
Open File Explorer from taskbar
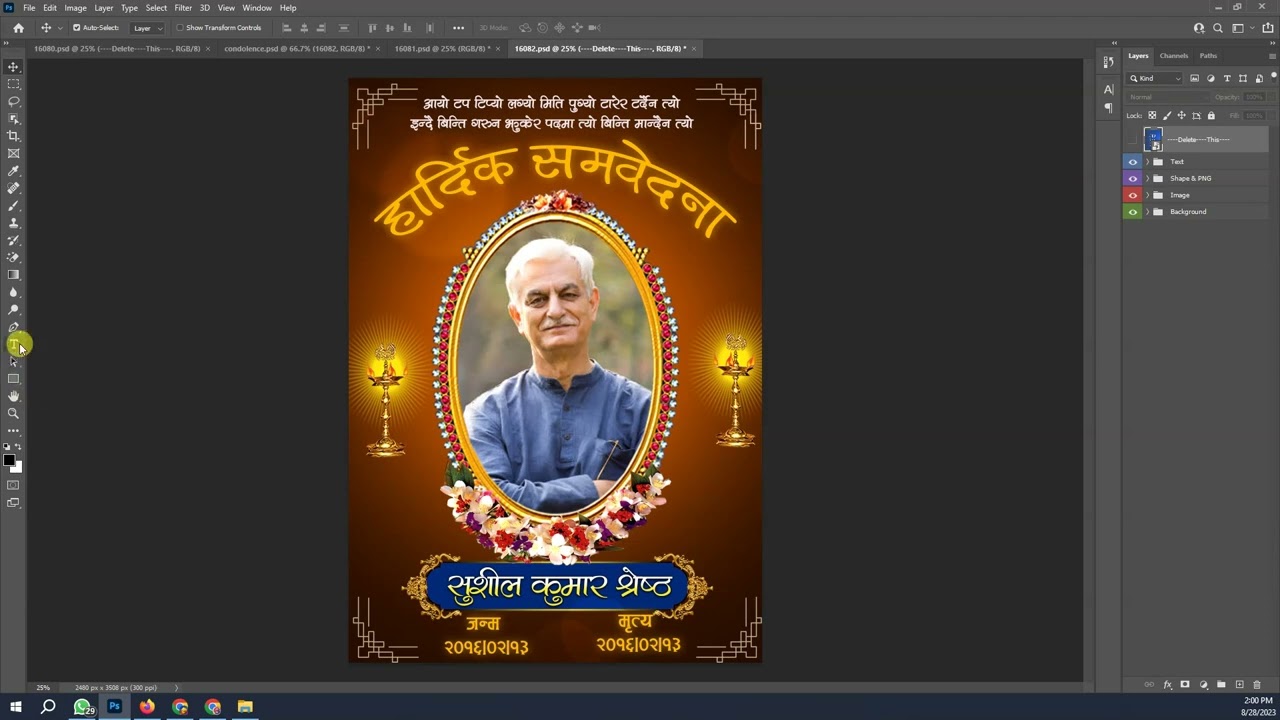click(x=245, y=707)
